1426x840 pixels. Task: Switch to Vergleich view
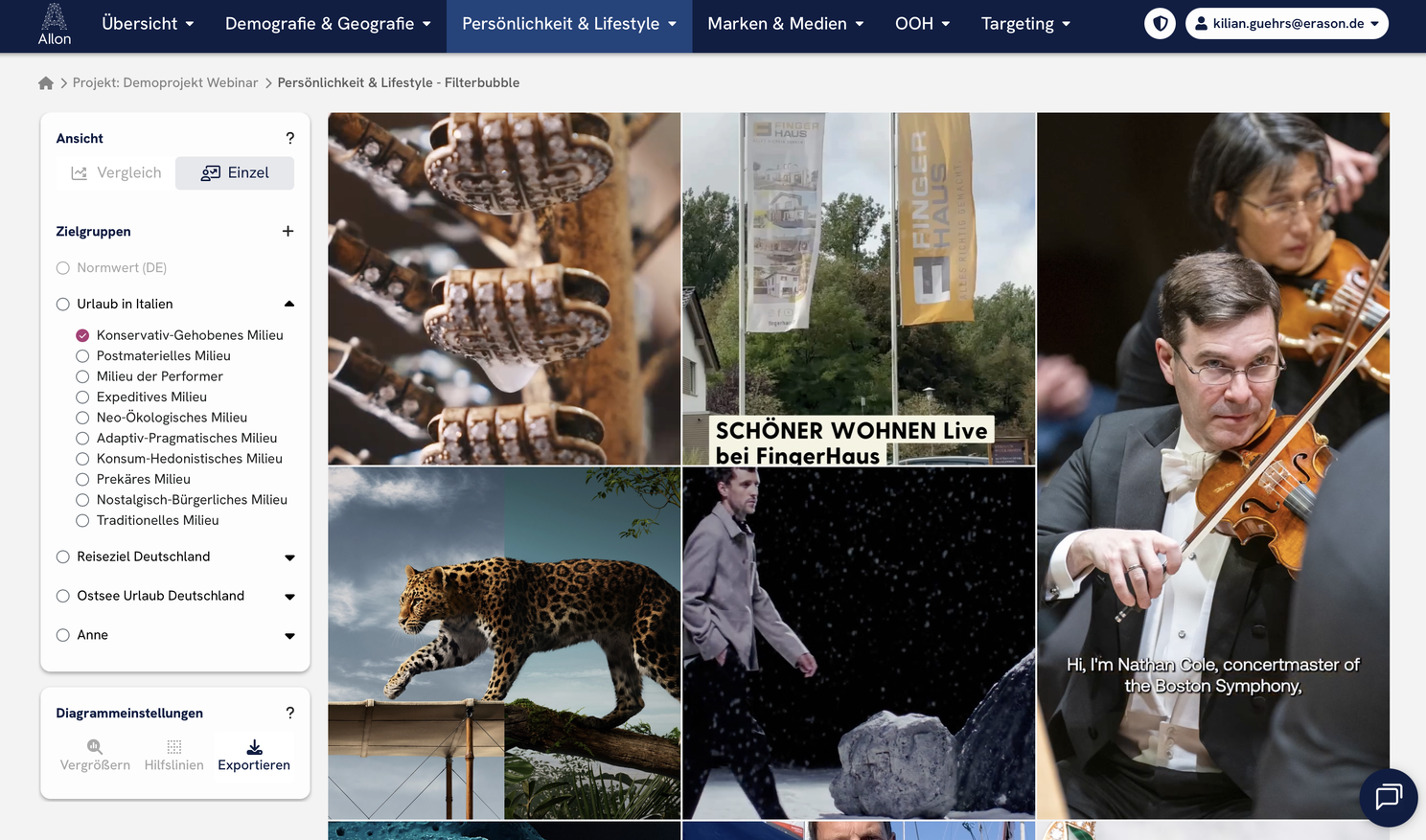(116, 173)
